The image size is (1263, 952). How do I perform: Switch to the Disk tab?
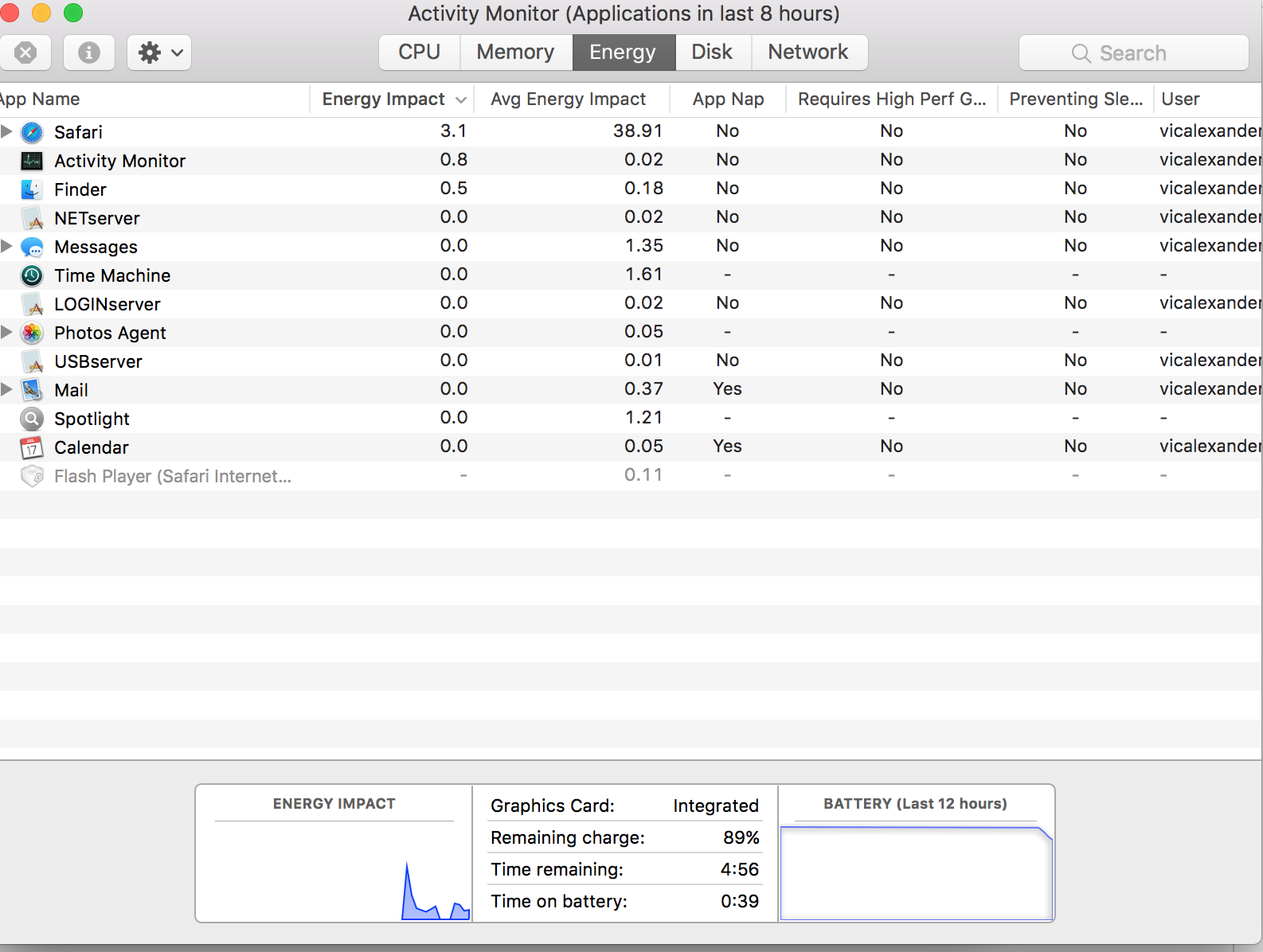click(713, 53)
